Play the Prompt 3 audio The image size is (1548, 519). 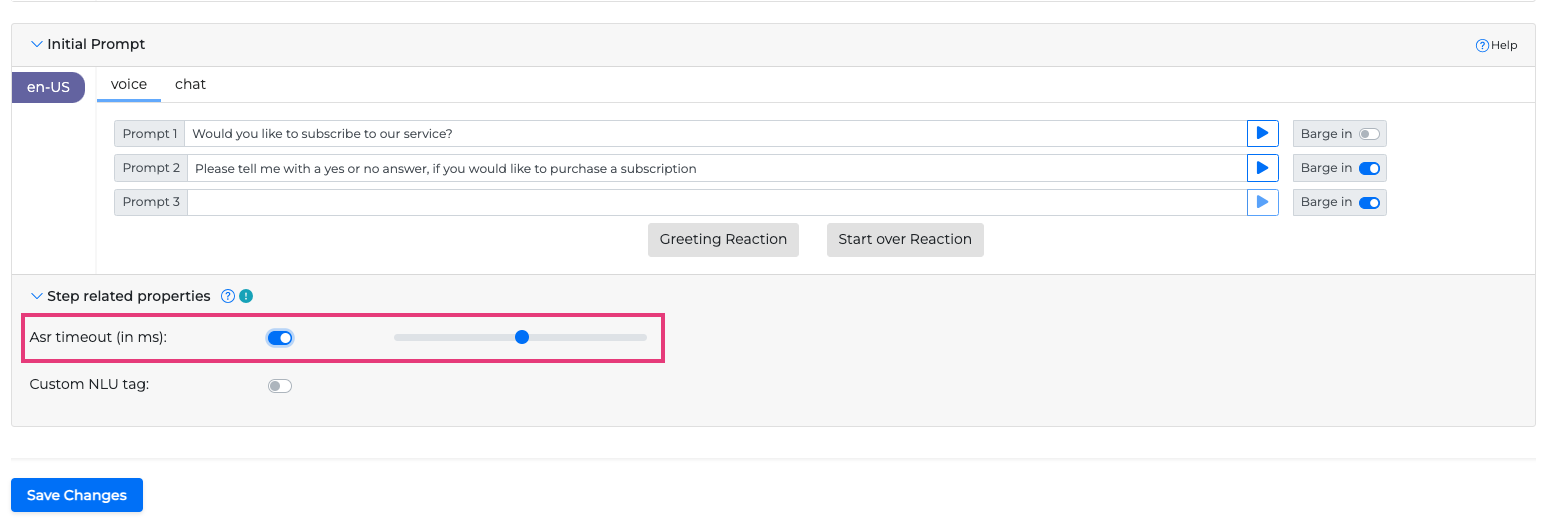(x=1262, y=202)
